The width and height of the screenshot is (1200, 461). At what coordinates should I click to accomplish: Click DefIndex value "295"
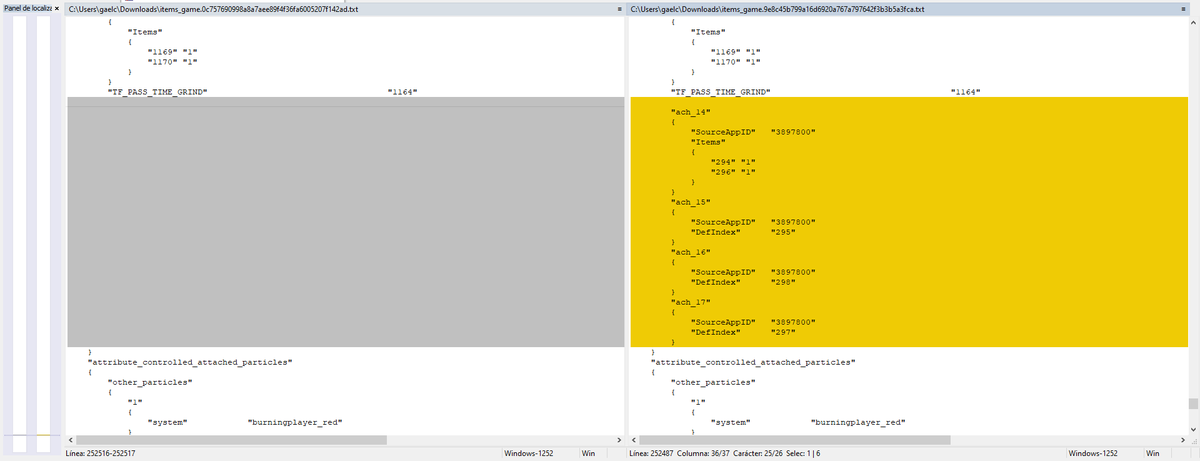pos(784,232)
